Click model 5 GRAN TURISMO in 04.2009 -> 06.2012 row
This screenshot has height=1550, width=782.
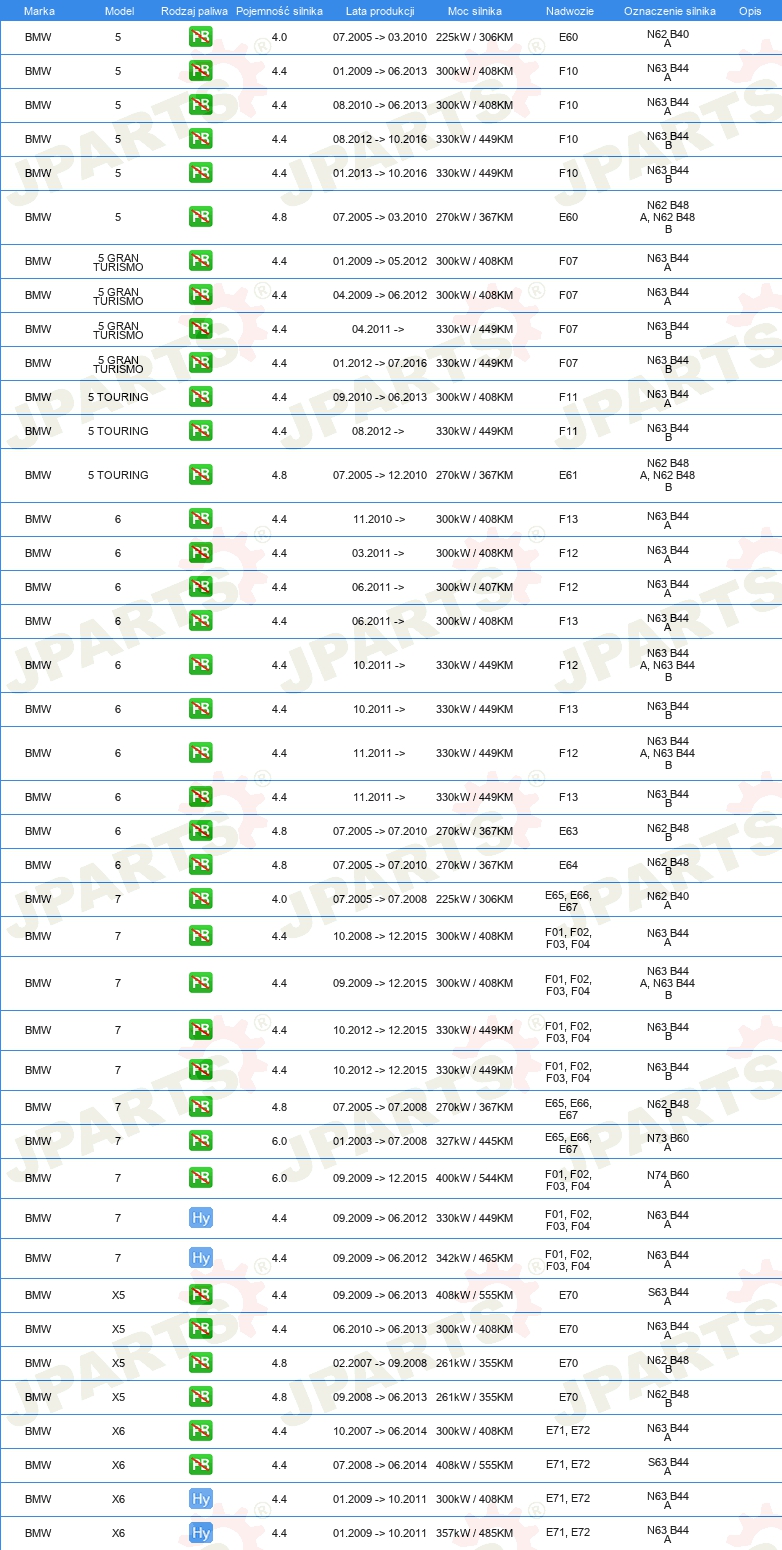tap(118, 295)
